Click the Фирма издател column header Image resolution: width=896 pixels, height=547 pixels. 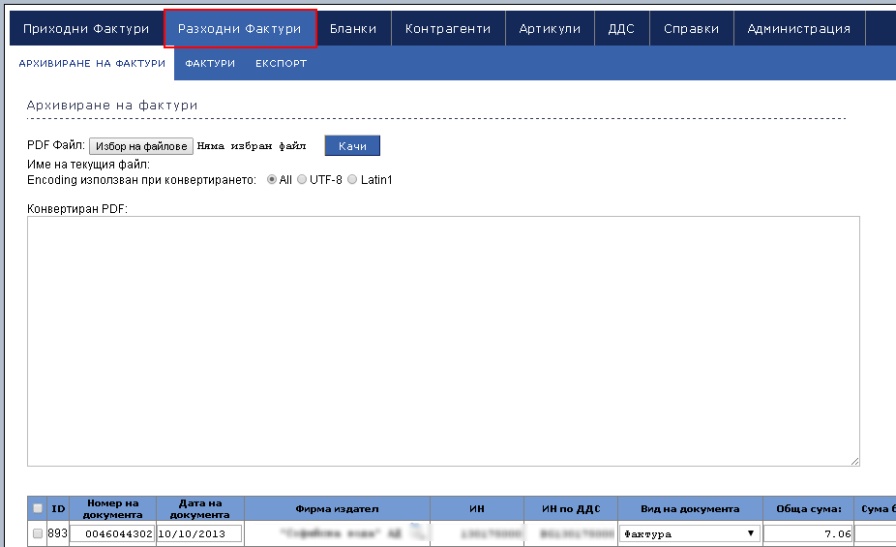(337, 509)
